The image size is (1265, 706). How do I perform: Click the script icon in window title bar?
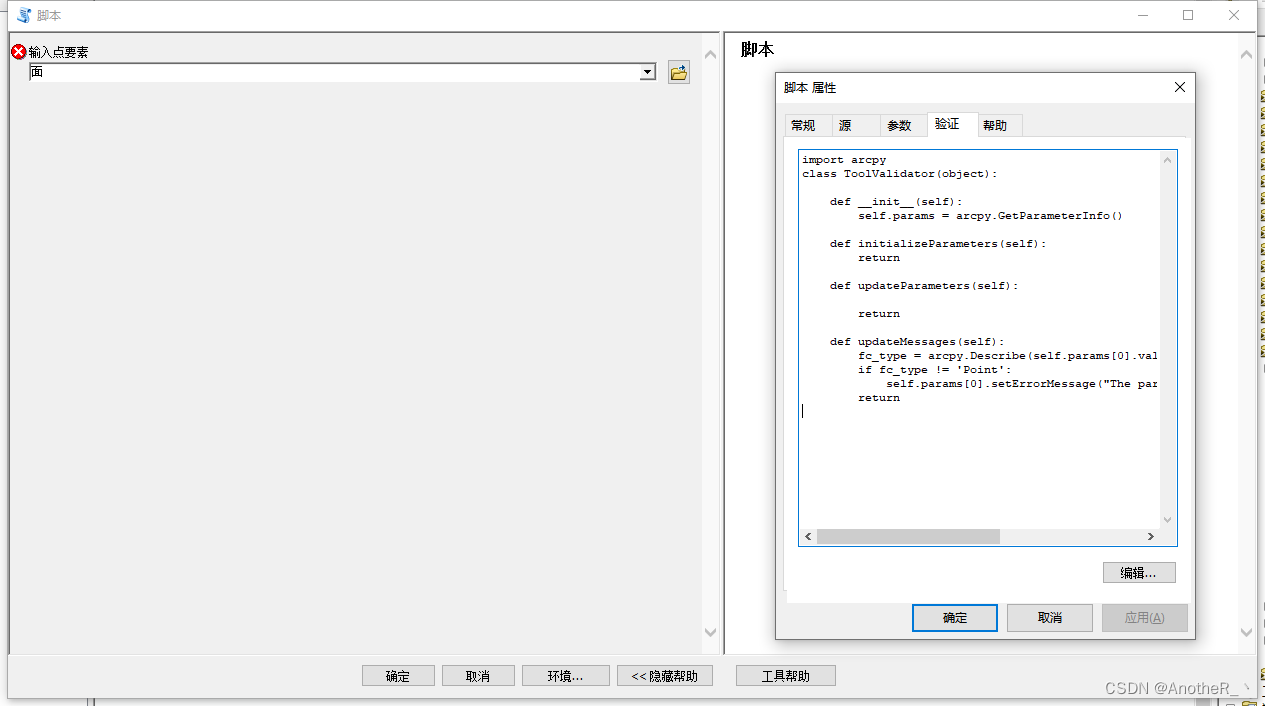24,15
